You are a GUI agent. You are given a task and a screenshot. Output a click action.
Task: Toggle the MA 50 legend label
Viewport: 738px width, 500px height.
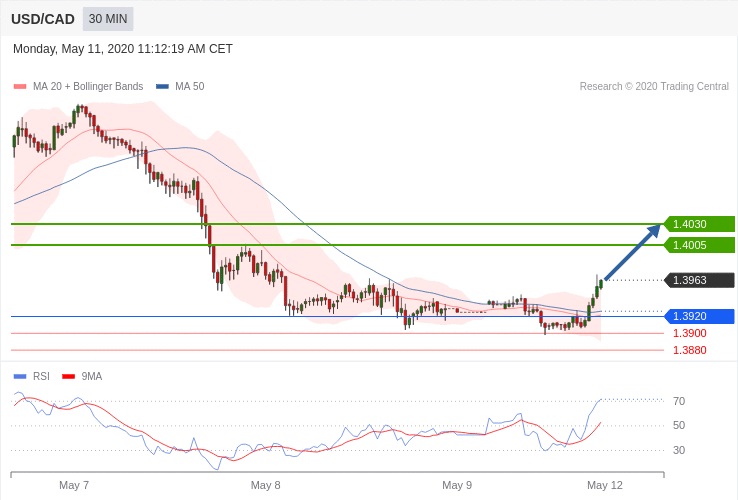189,87
